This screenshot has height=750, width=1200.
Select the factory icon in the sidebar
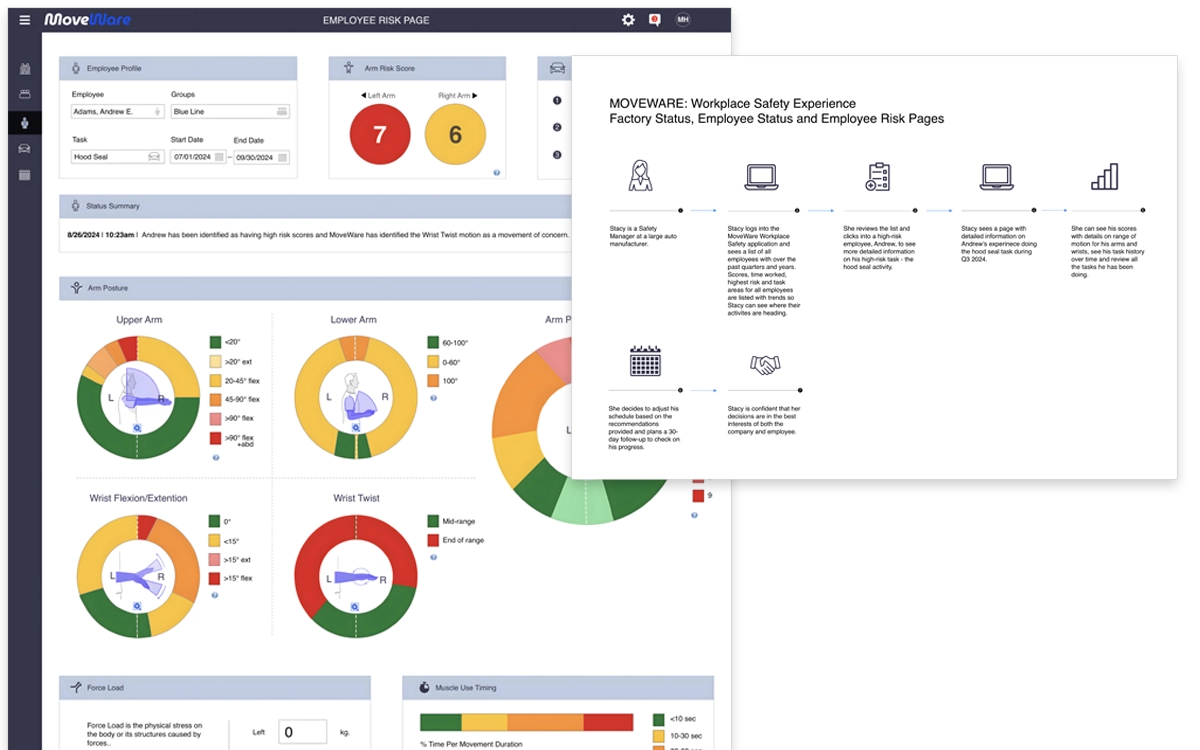pyautogui.click(x=25, y=68)
